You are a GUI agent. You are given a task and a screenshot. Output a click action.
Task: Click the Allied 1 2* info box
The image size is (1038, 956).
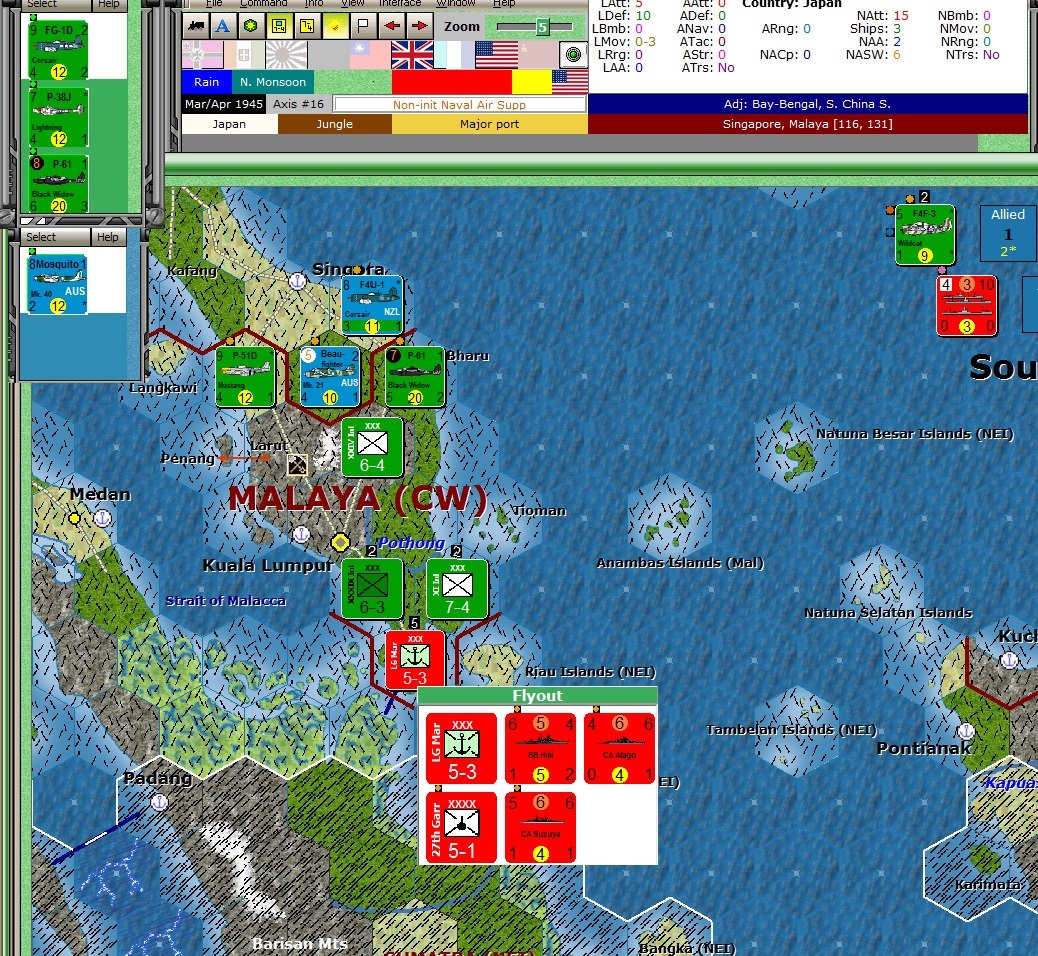(x=1008, y=232)
